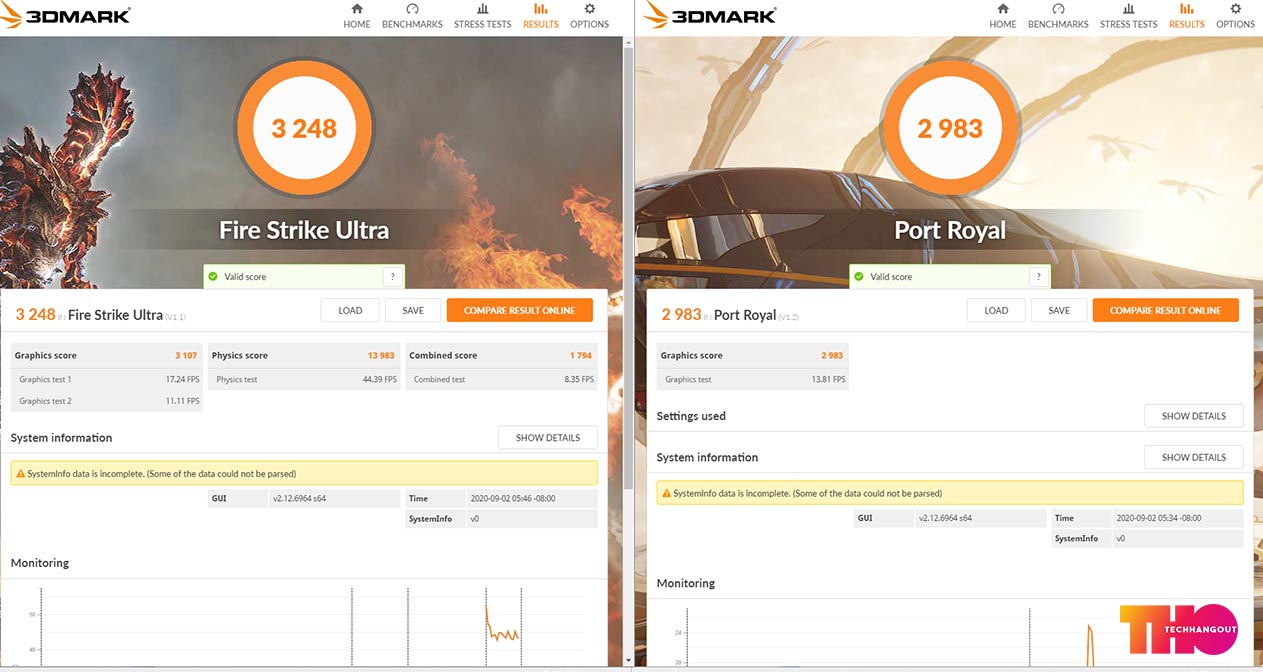
Task: Select RESULTS in the Port Royal window
Action: click(1187, 16)
